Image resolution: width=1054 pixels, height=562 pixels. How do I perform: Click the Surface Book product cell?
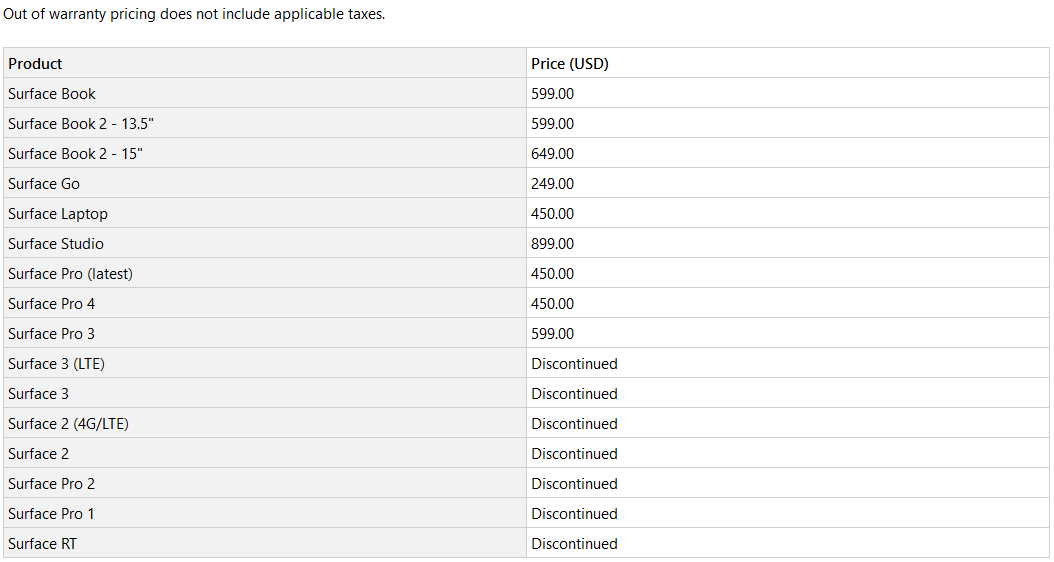pos(265,93)
